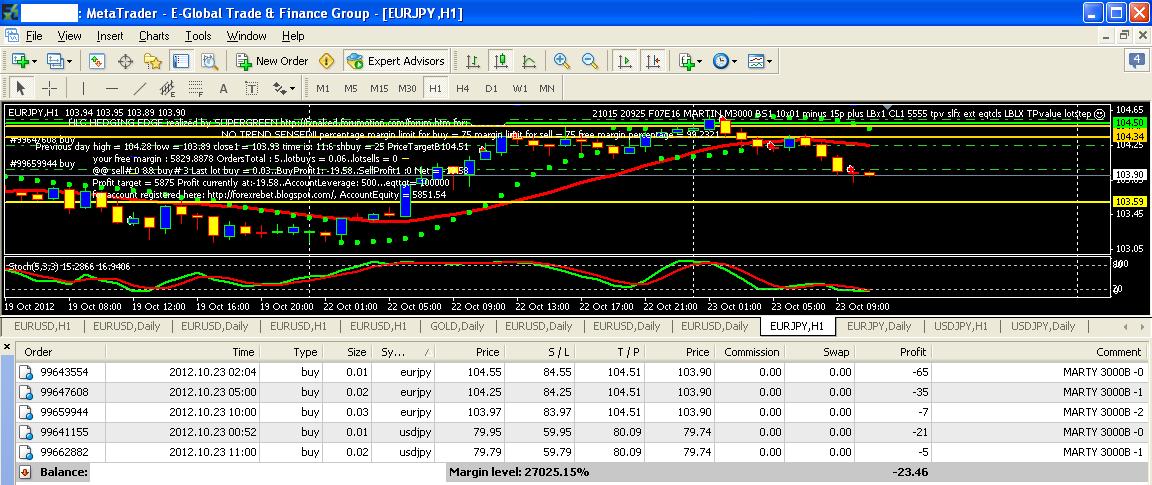
Task: Zoom in on the chart
Action: click(562, 61)
